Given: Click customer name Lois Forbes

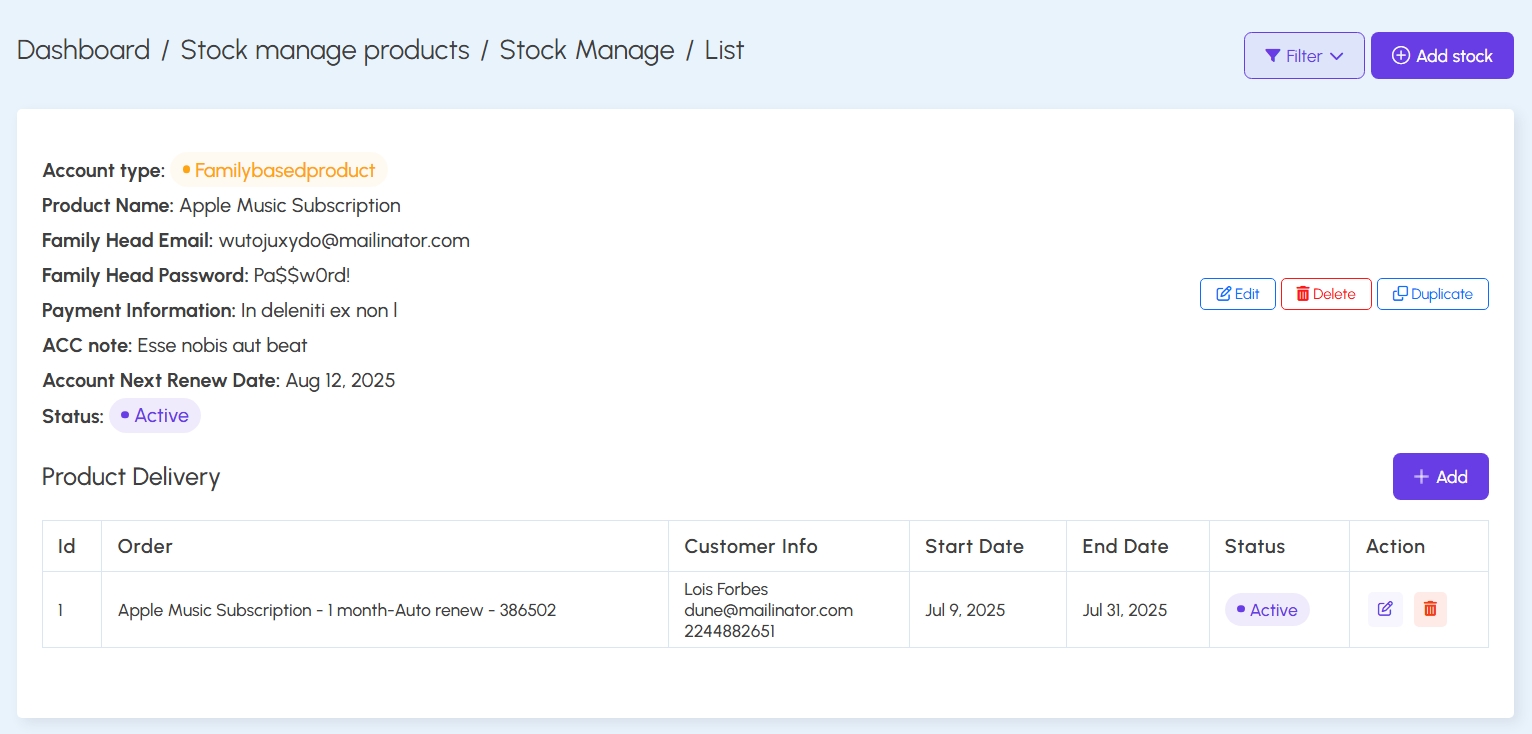Looking at the screenshot, I should point(726,589).
